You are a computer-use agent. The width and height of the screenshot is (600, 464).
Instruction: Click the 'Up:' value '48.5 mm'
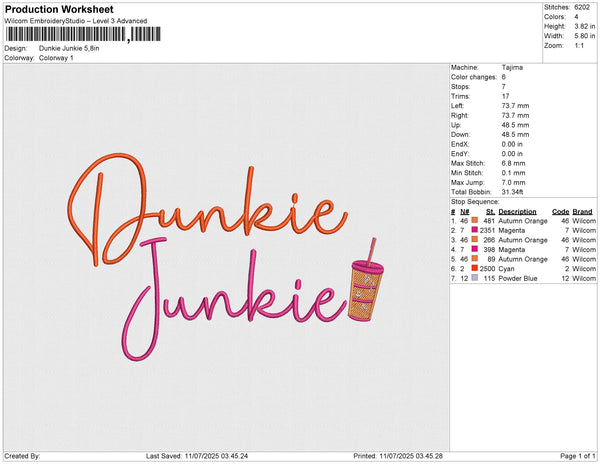[515, 125]
